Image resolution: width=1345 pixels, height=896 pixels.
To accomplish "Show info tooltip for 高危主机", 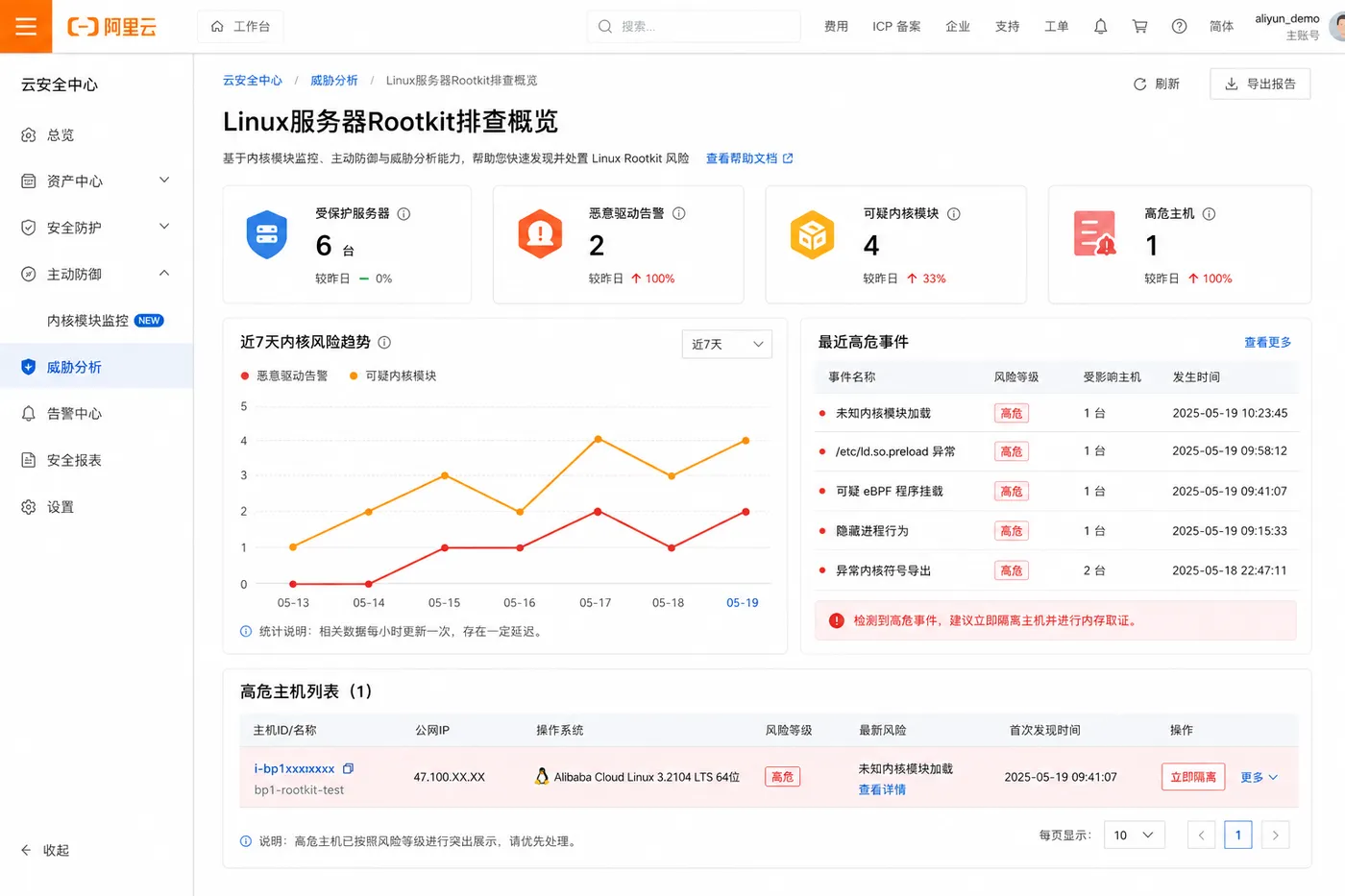I will tap(1210, 214).
